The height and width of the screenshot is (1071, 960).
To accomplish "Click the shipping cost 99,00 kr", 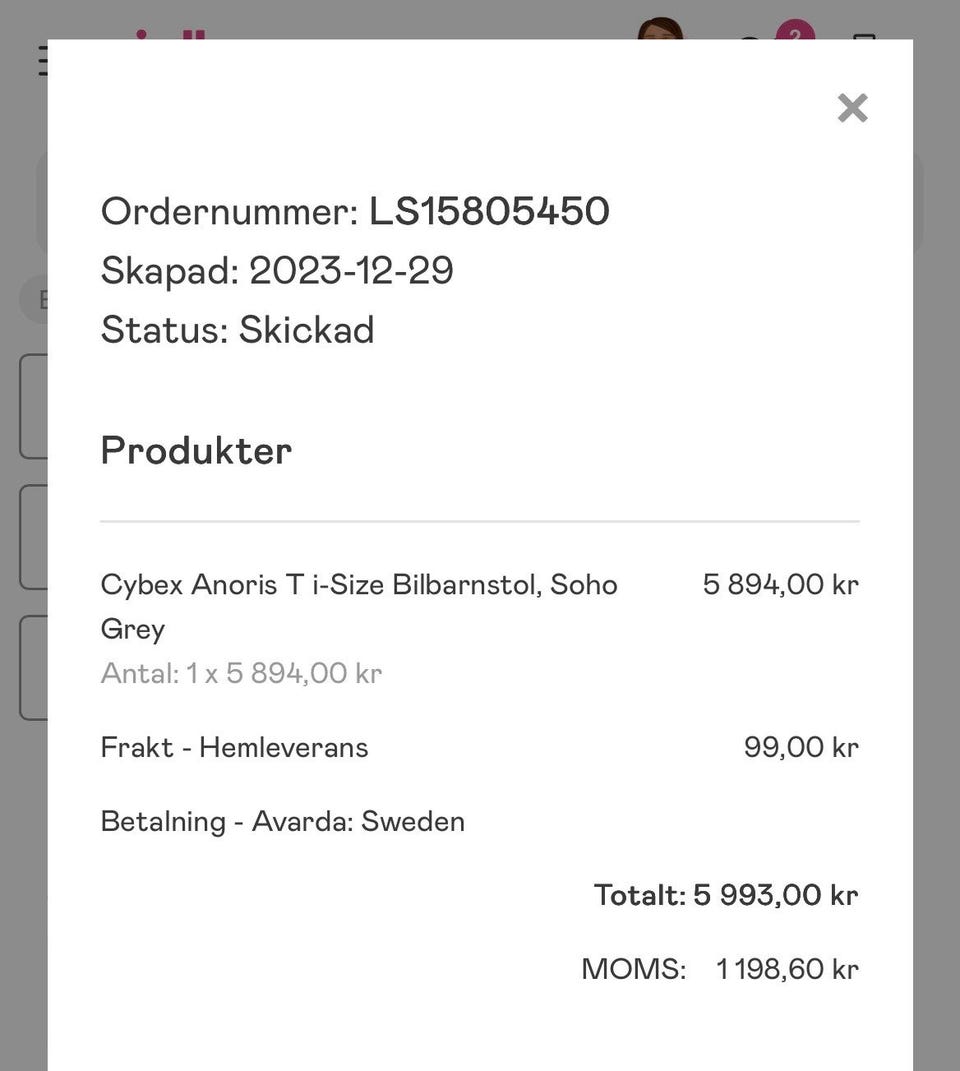I will pyautogui.click(x=801, y=747).
